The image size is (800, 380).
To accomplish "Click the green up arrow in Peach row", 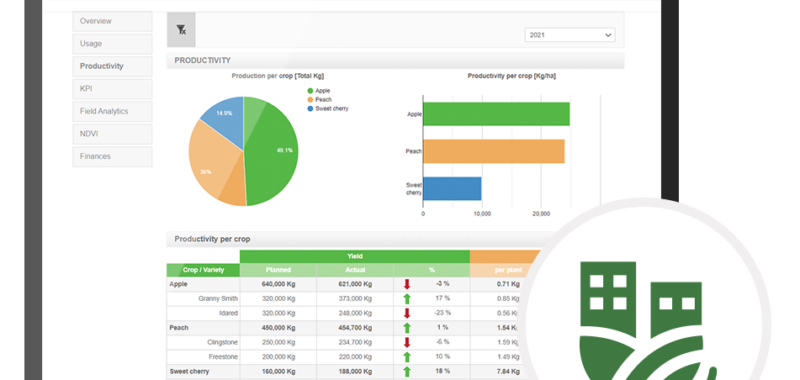I will [407, 327].
